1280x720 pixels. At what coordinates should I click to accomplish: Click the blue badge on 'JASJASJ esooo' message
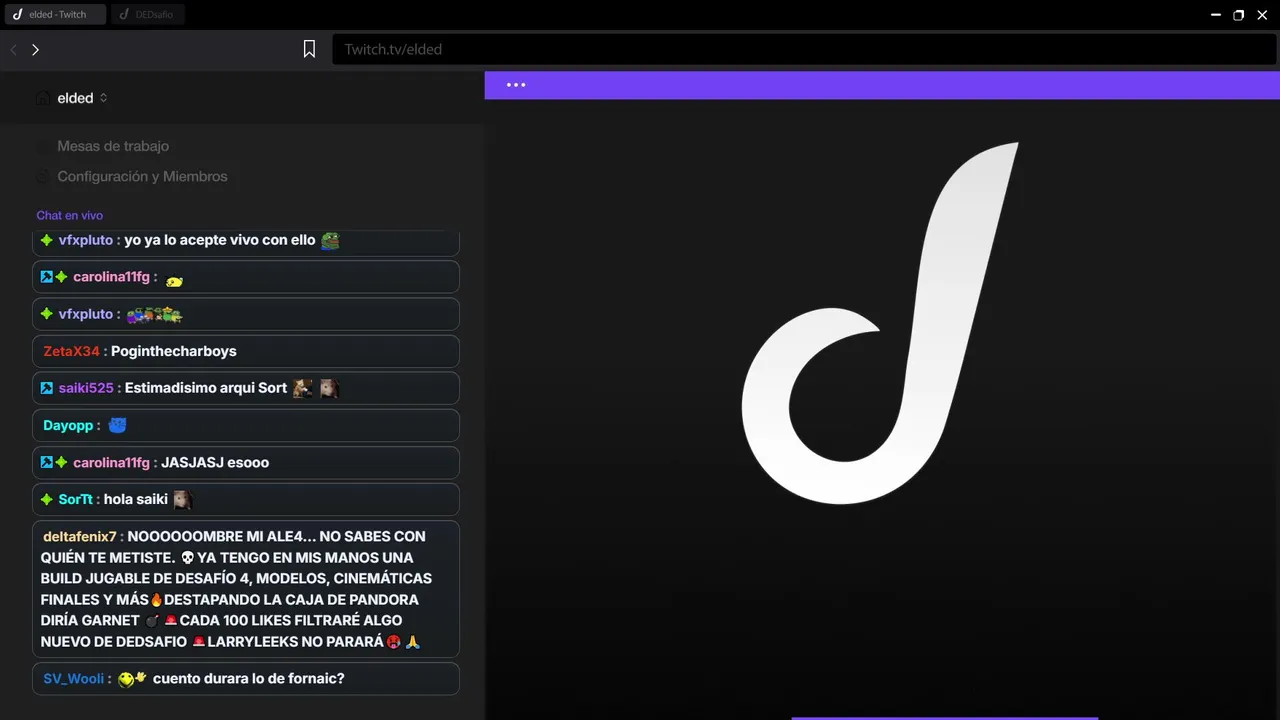click(46, 462)
